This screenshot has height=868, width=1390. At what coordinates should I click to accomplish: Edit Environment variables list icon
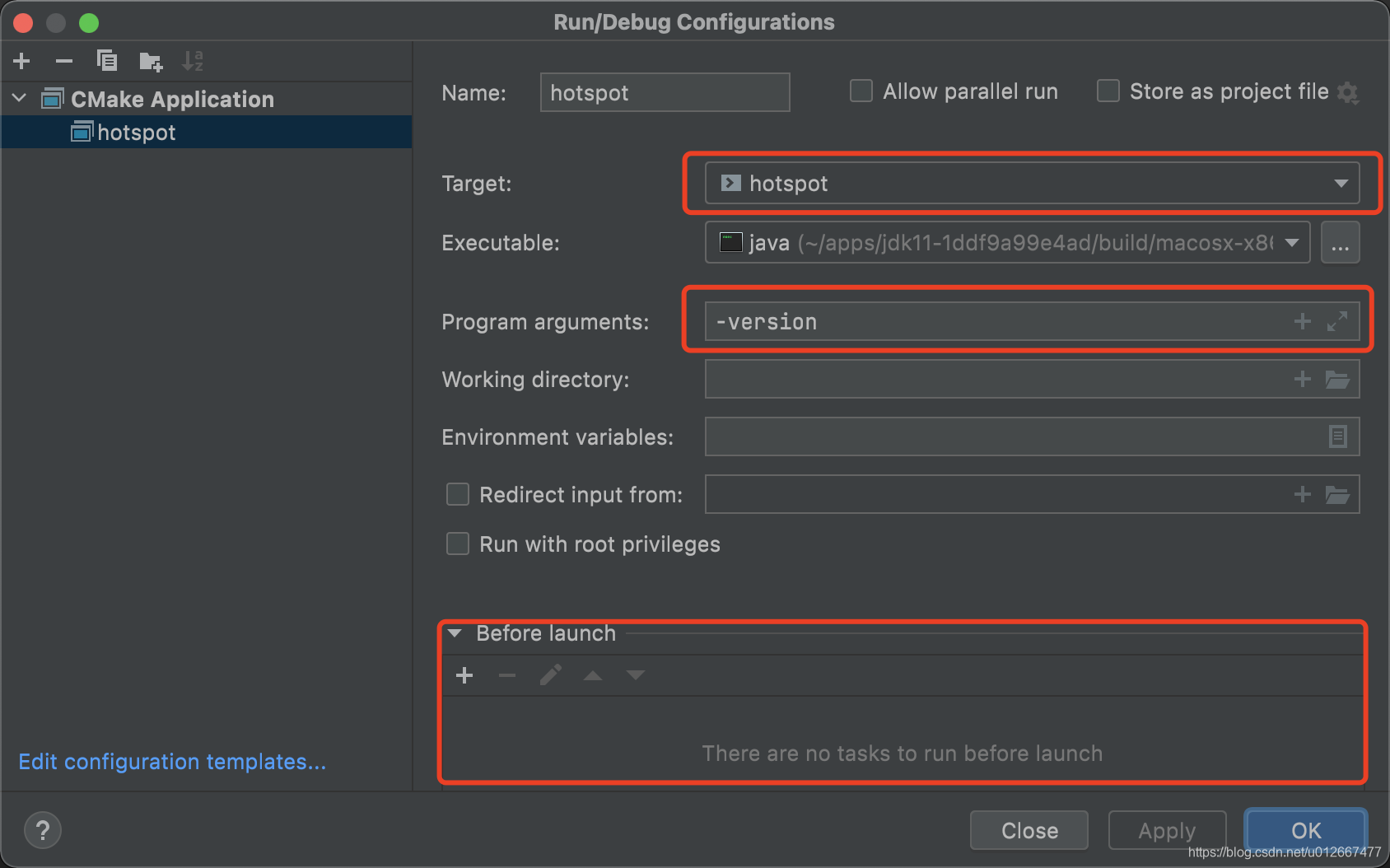1338,436
